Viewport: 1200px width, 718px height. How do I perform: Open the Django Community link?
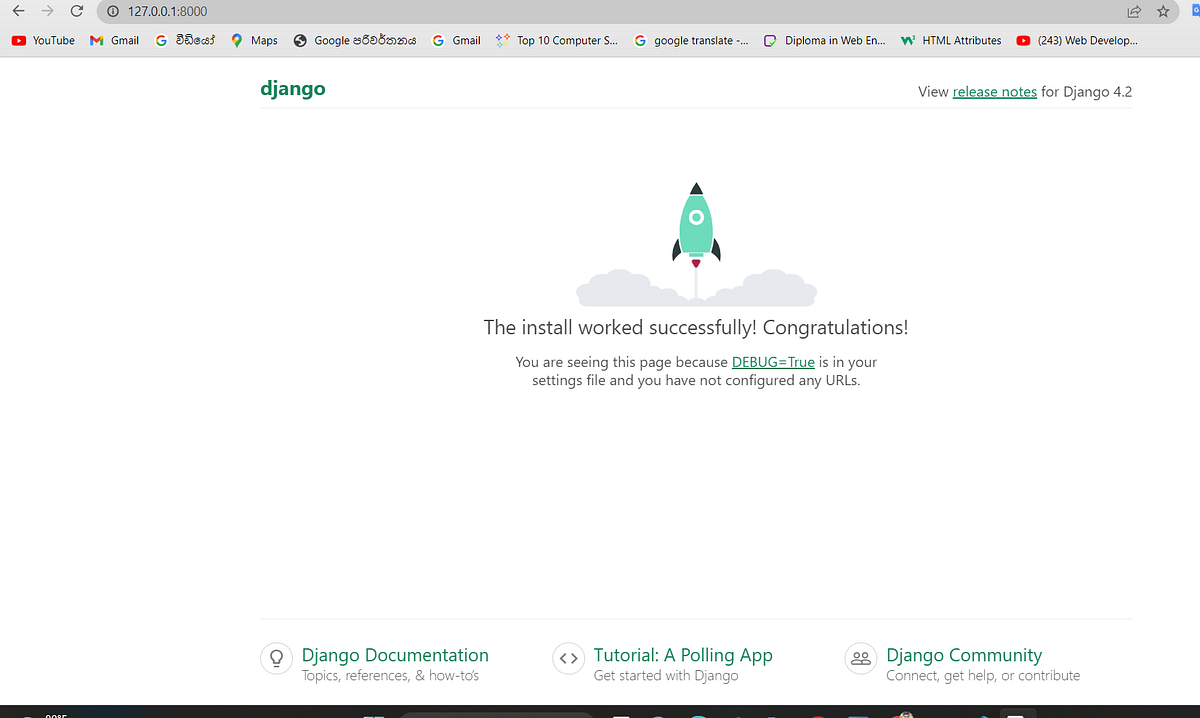coord(963,655)
